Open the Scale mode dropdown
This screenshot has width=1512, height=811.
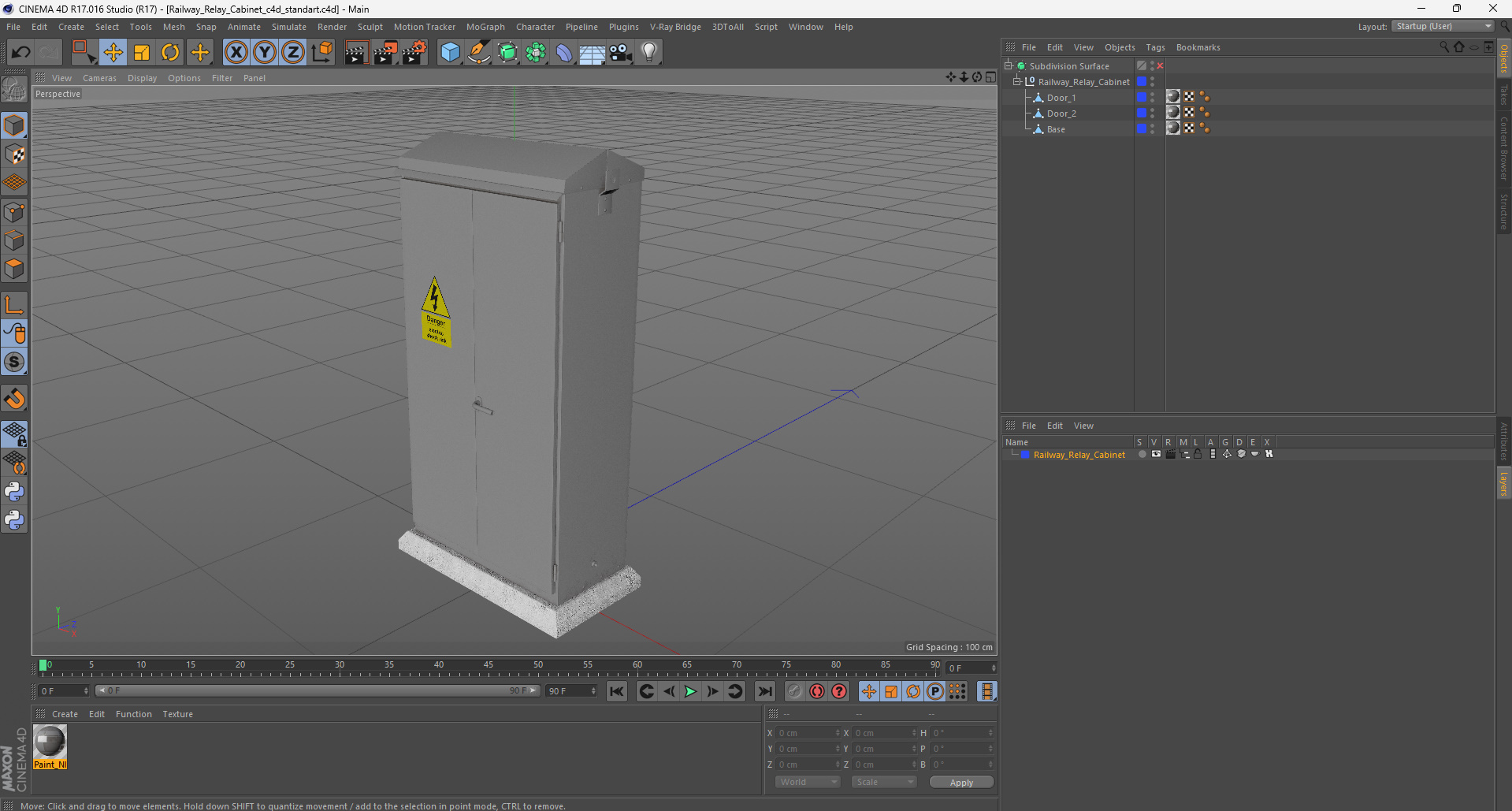[x=883, y=782]
